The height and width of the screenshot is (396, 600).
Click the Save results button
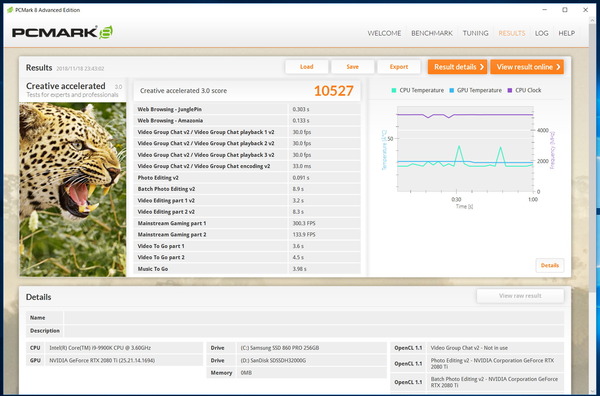[352, 67]
